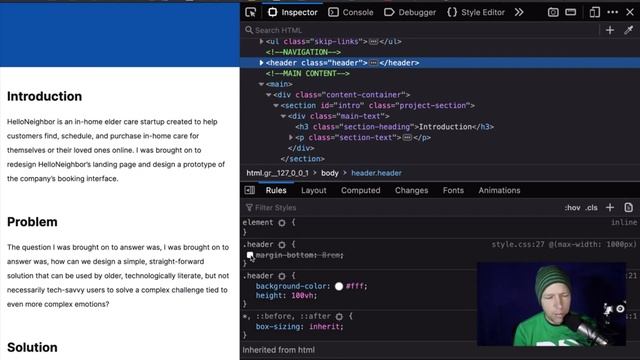Focus the Search HTML field
The height and width of the screenshot is (360, 640).
[420, 30]
